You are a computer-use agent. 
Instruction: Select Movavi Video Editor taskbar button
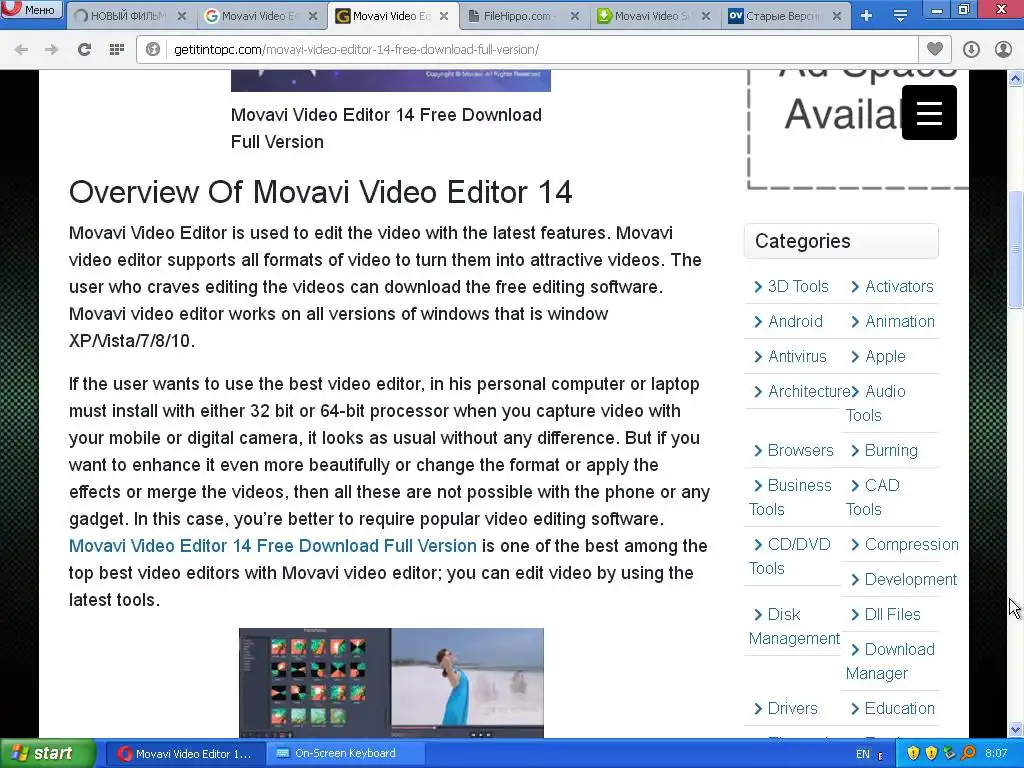point(185,754)
